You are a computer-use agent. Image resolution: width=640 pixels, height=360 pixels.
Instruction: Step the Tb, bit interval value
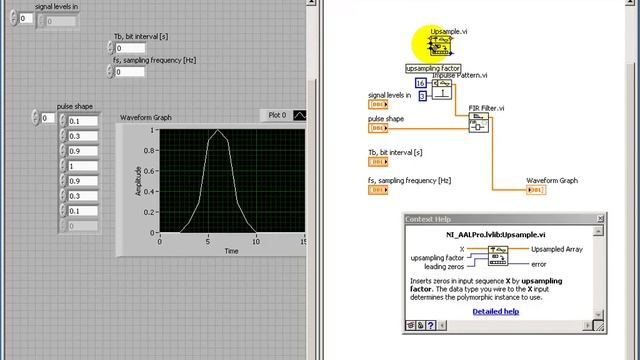(x=110, y=48)
